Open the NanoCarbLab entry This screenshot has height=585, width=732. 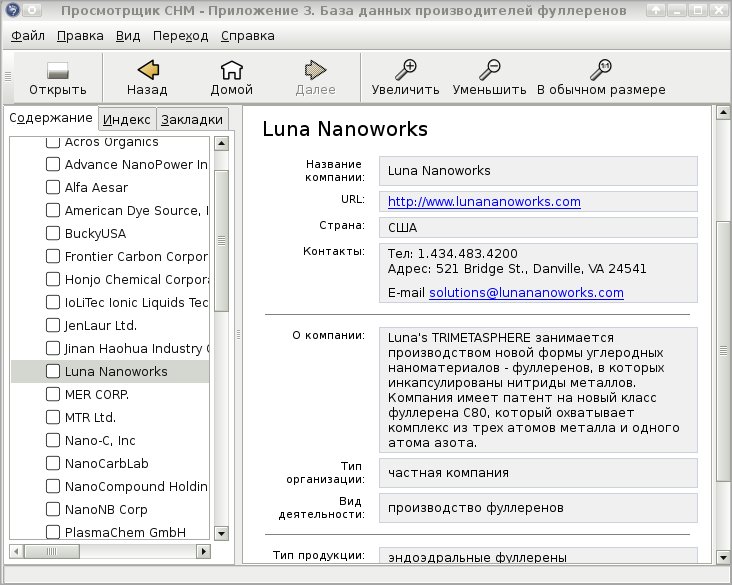106,463
